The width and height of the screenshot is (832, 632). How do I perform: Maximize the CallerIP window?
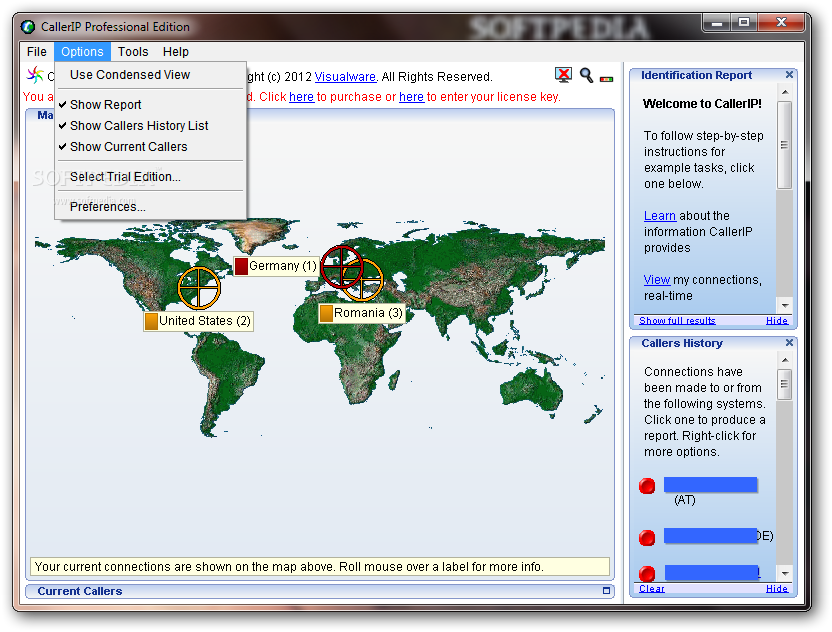tap(744, 23)
